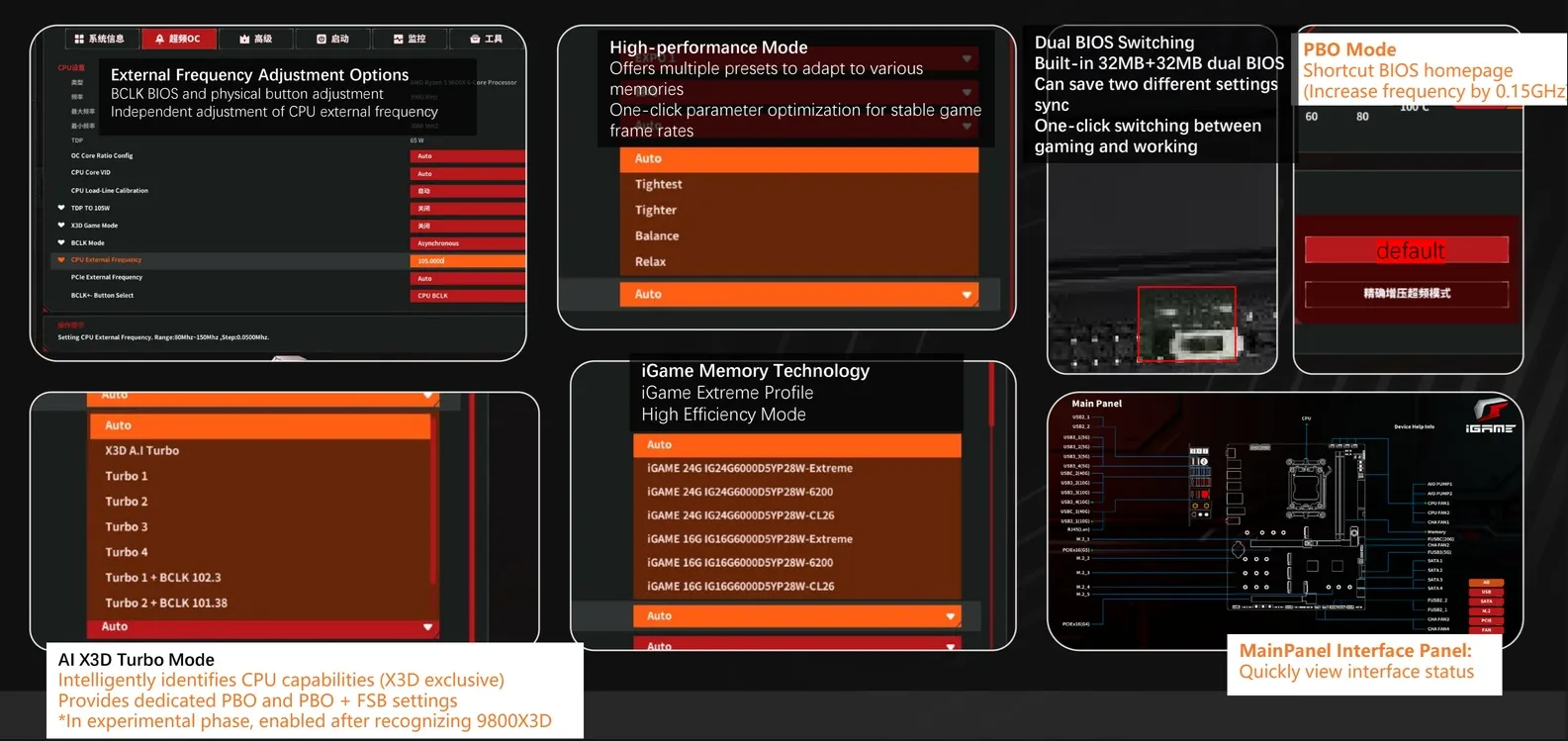Viewport: 1568px width, 741px height.
Task: Click arrow on Auto dropdown below memory profiles
Action: pyautogui.click(x=950, y=616)
